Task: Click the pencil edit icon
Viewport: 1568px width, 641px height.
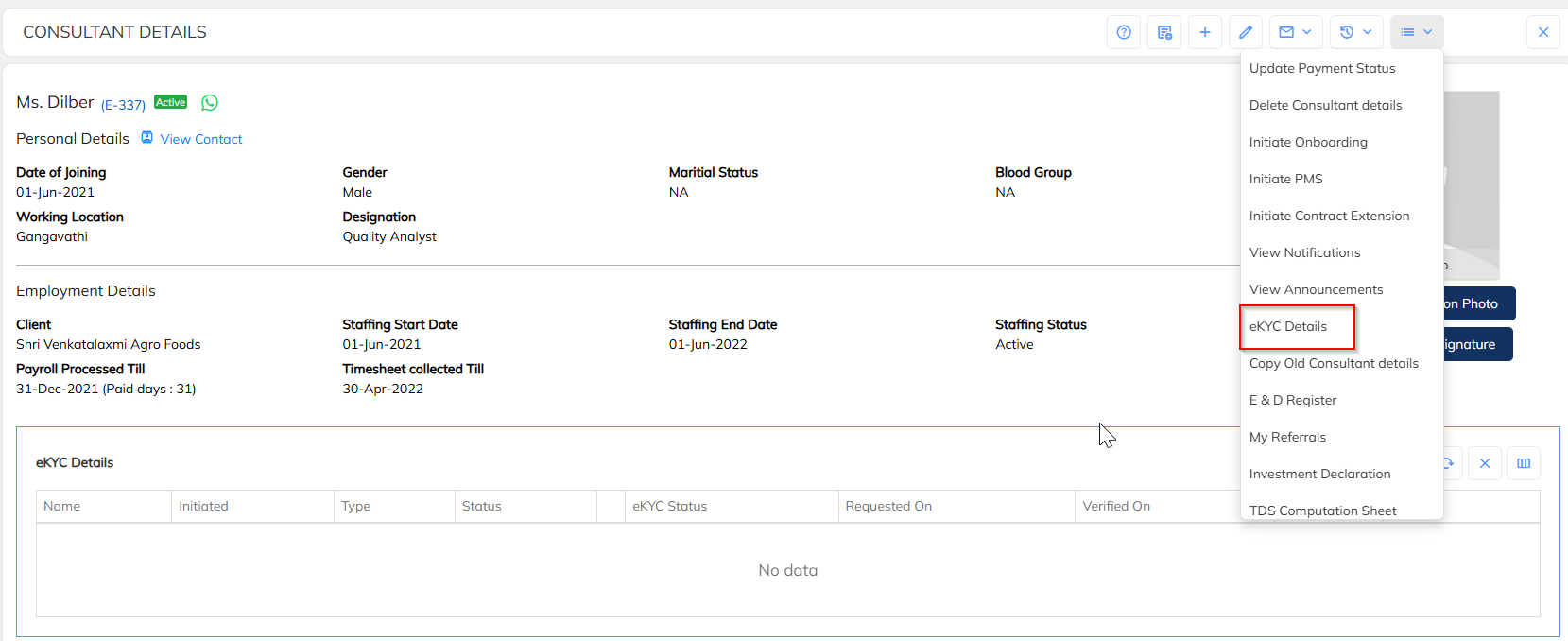Action: (1246, 32)
